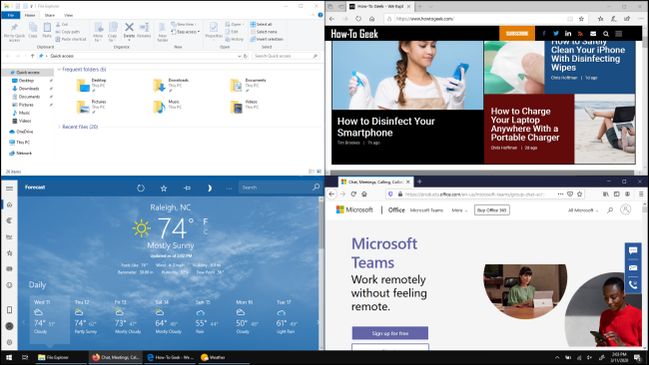The image size is (649, 365).
Task: Click Firefox reload icon
Action: tap(353, 194)
